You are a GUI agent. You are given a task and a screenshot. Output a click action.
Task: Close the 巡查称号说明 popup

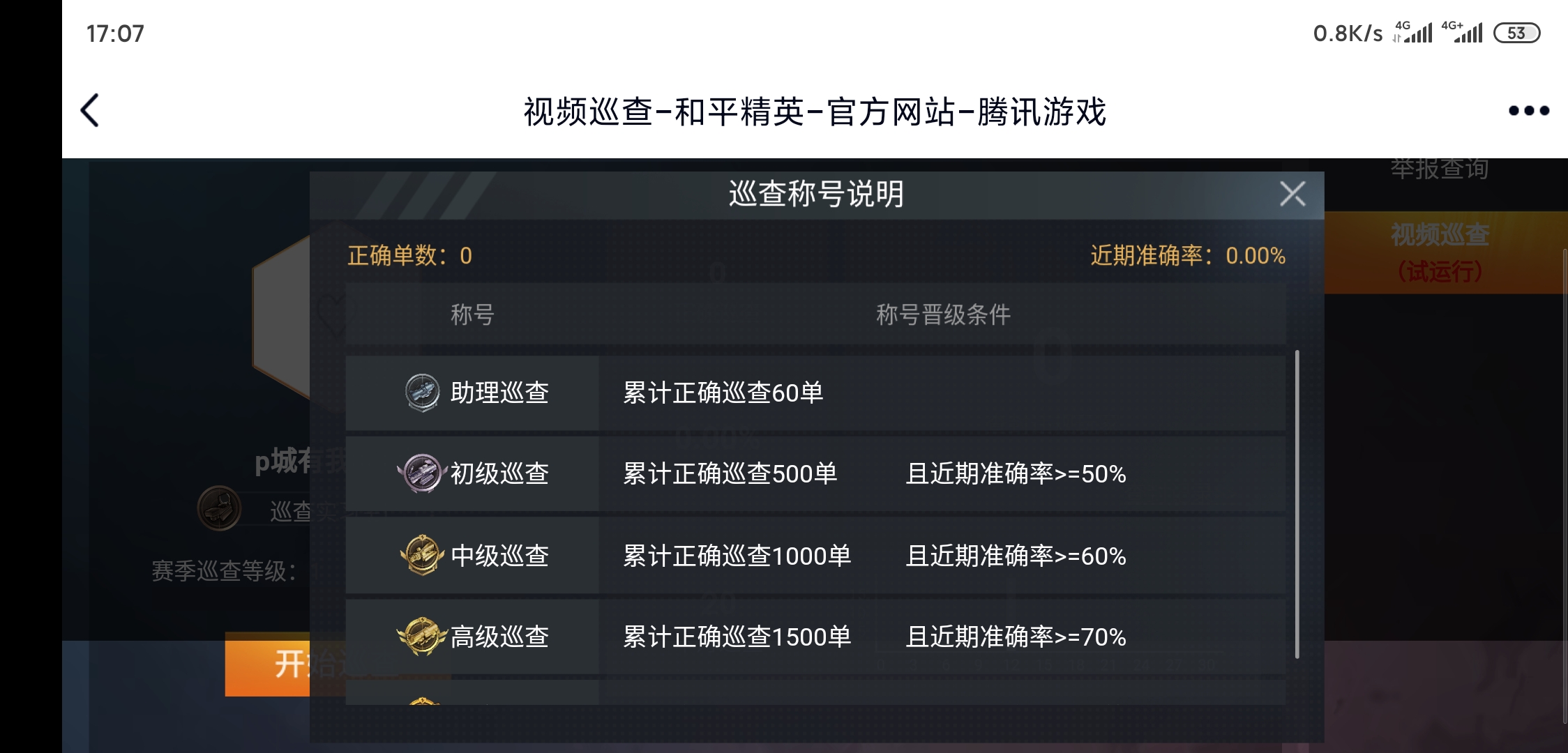point(1294,195)
